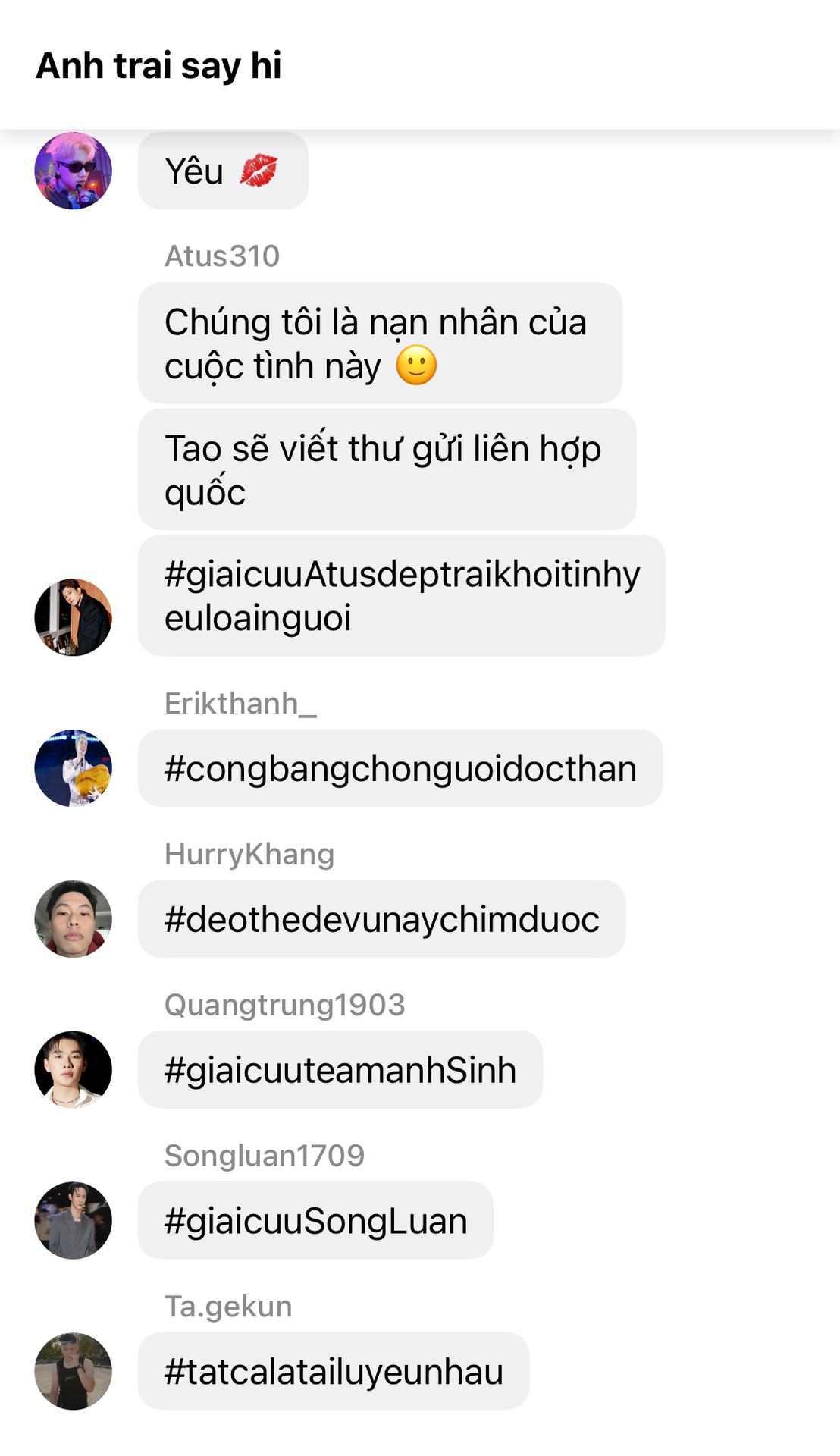Tap the Erikthanh_ username label

240,704
